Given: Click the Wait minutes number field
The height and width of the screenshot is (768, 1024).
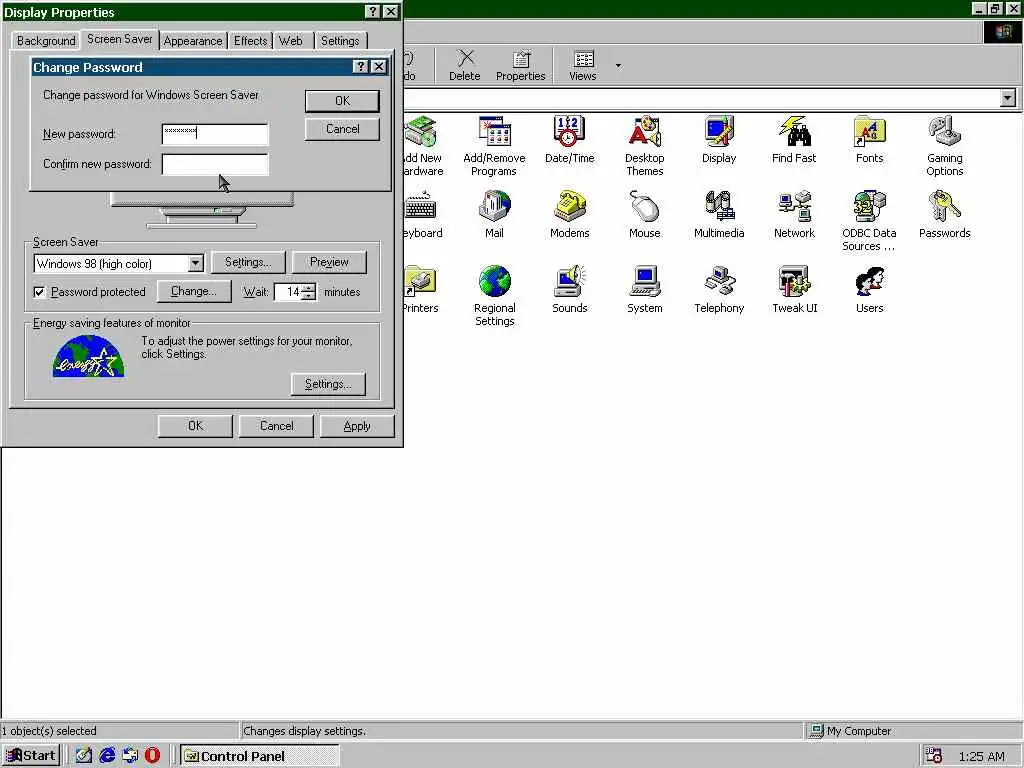Looking at the screenshot, I should point(288,292).
